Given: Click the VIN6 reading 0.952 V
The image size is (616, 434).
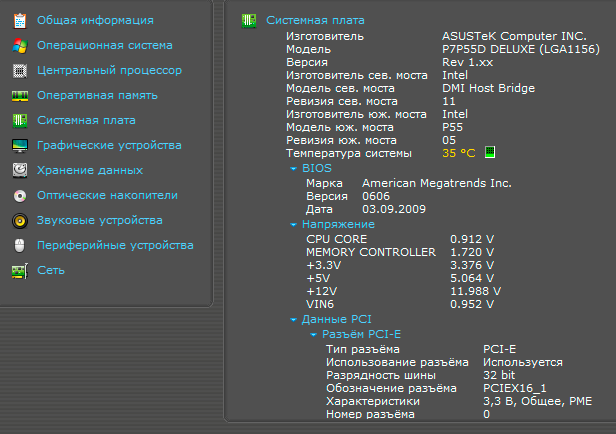Looking at the screenshot, I should pyautogui.click(x=472, y=304).
